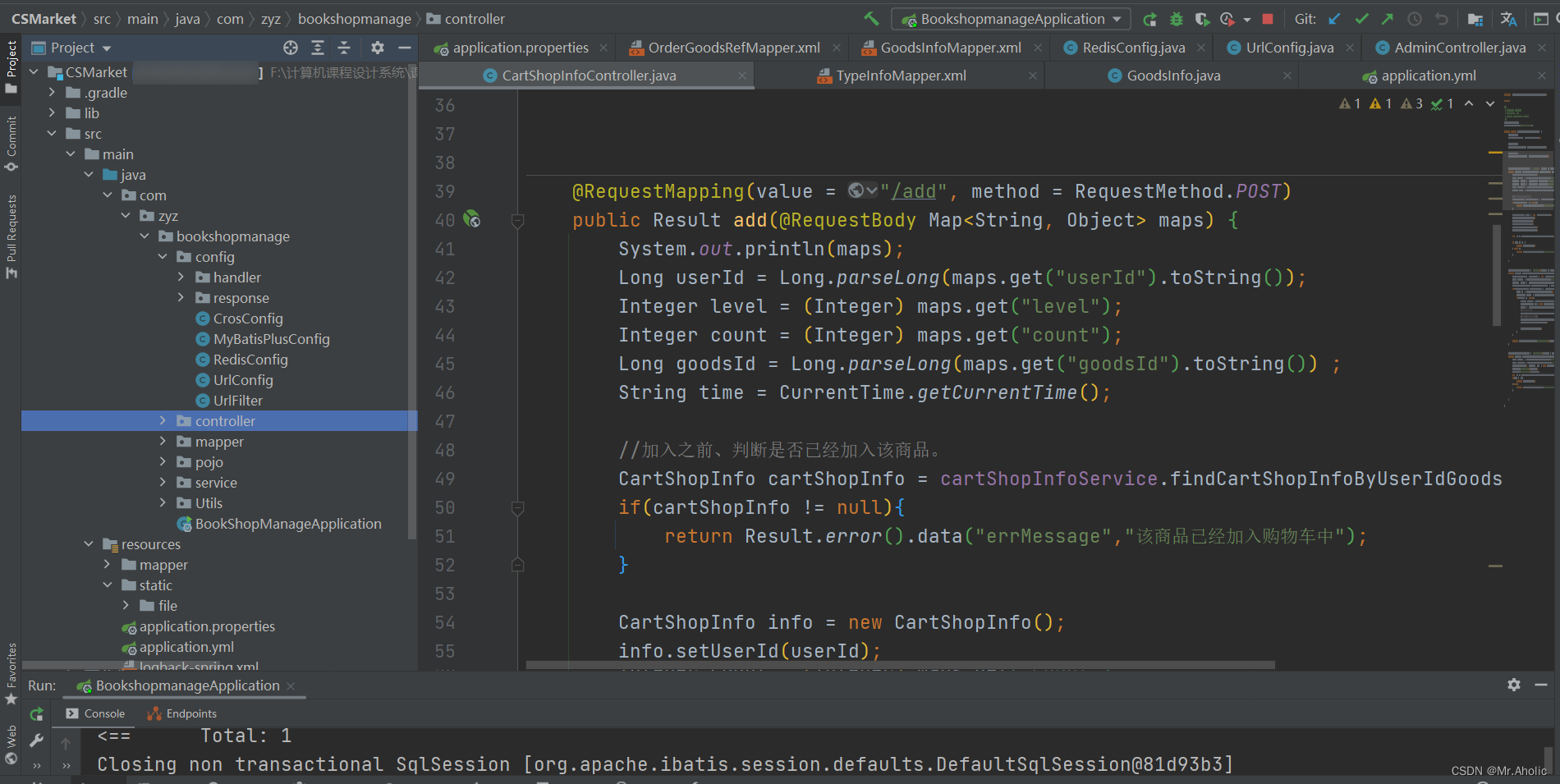Open the Console tab in Run panel
The height and width of the screenshot is (784, 1560).
click(95, 713)
